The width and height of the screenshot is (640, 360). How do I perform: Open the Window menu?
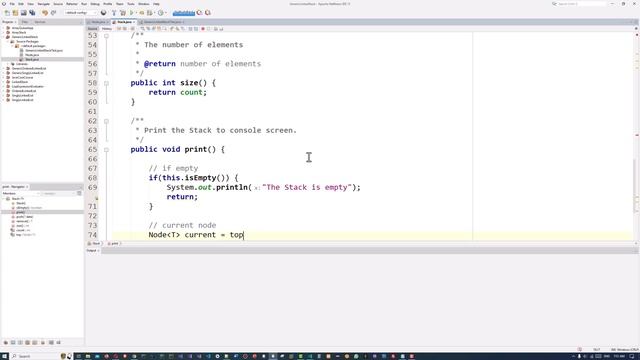tap(144, 4)
